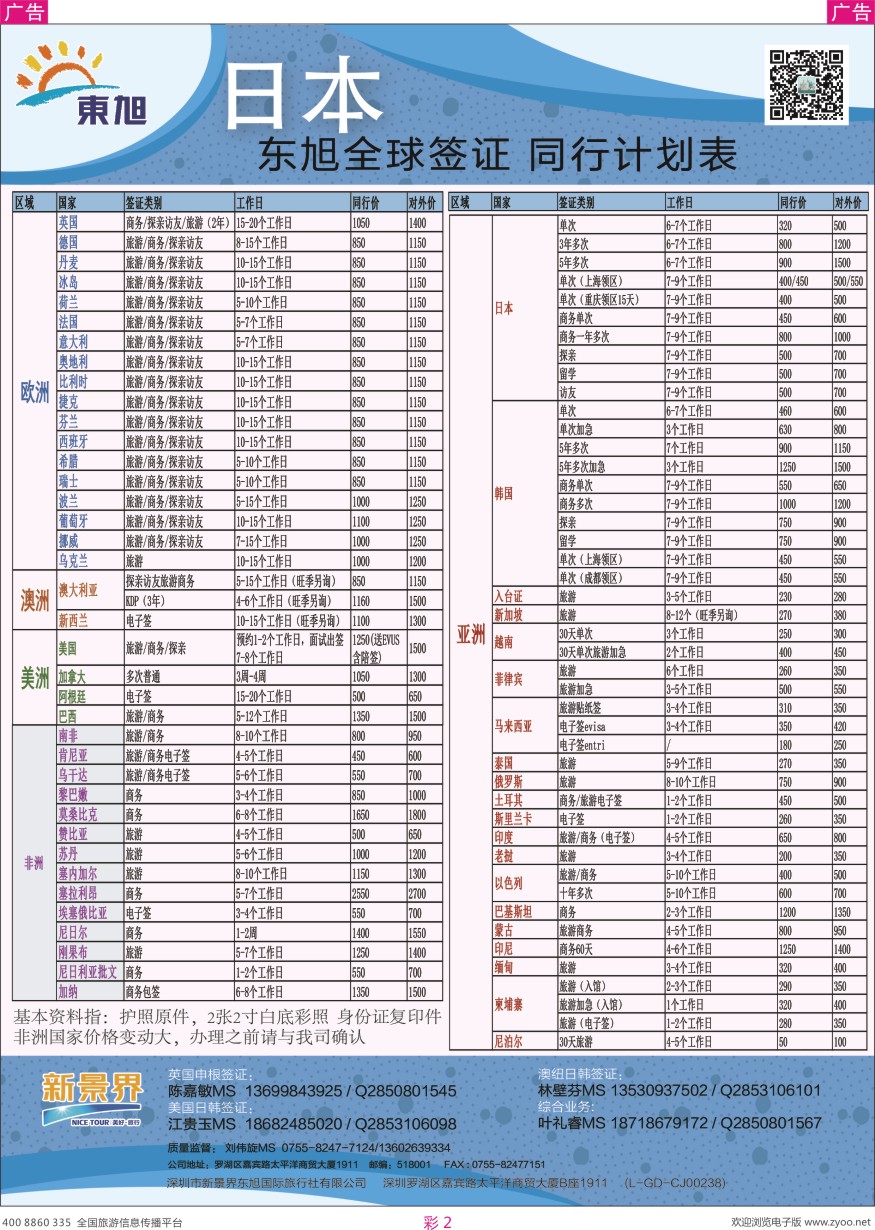The width and height of the screenshot is (875, 1230).
Task: Click contact 林壁芬MS phone line
Action: tap(679, 1090)
